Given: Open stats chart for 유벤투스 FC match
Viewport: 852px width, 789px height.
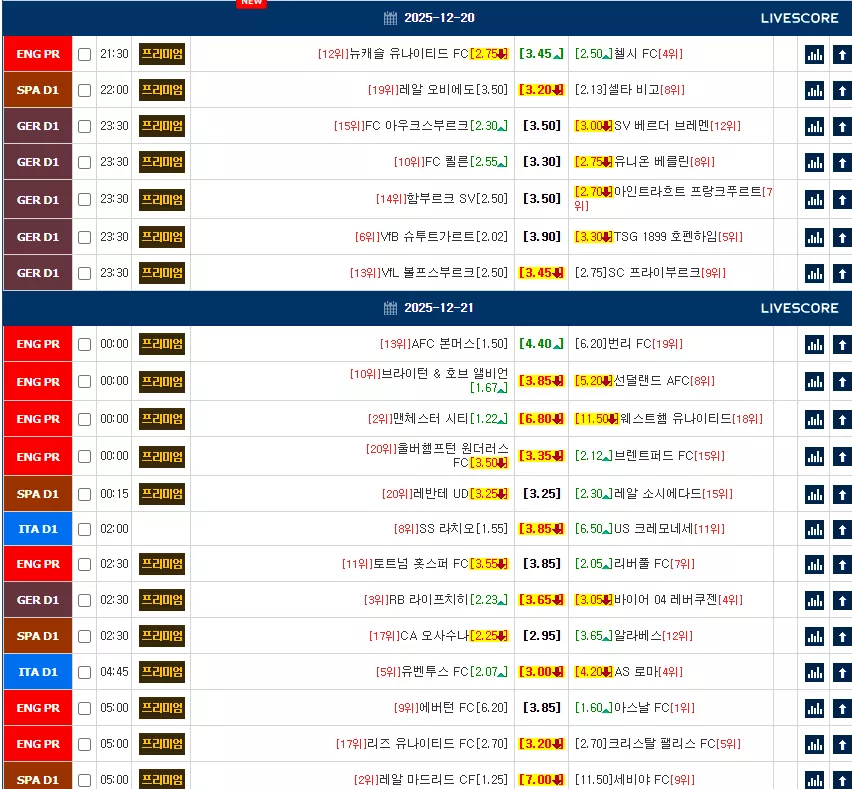Looking at the screenshot, I should (814, 672).
